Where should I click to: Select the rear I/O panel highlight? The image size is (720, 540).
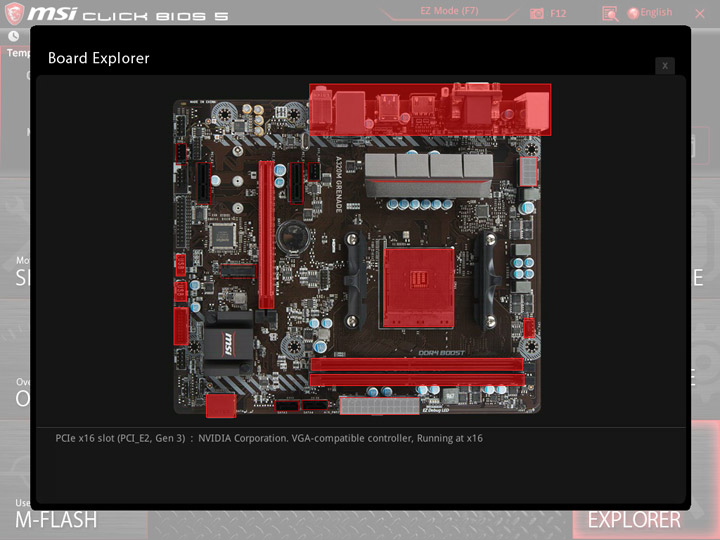tap(430, 110)
